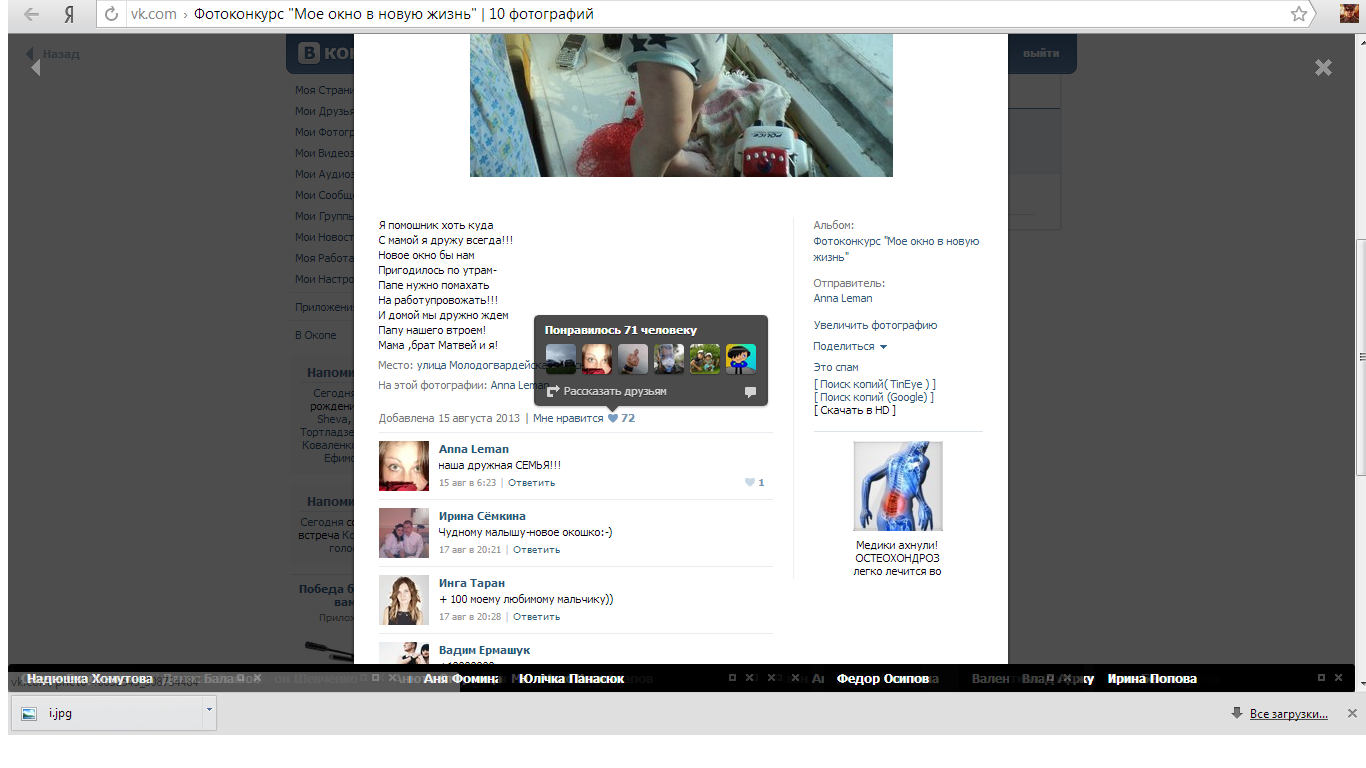The image size is (1366, 768).
Task: Click Инга Таран's name
Action: 472,583
